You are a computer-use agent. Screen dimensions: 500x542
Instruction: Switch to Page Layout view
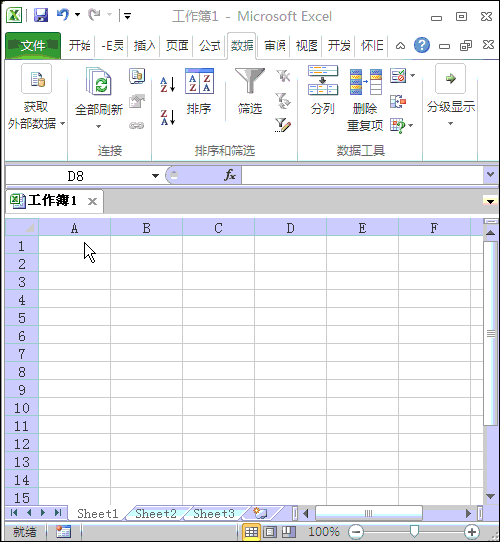point(270,532)
